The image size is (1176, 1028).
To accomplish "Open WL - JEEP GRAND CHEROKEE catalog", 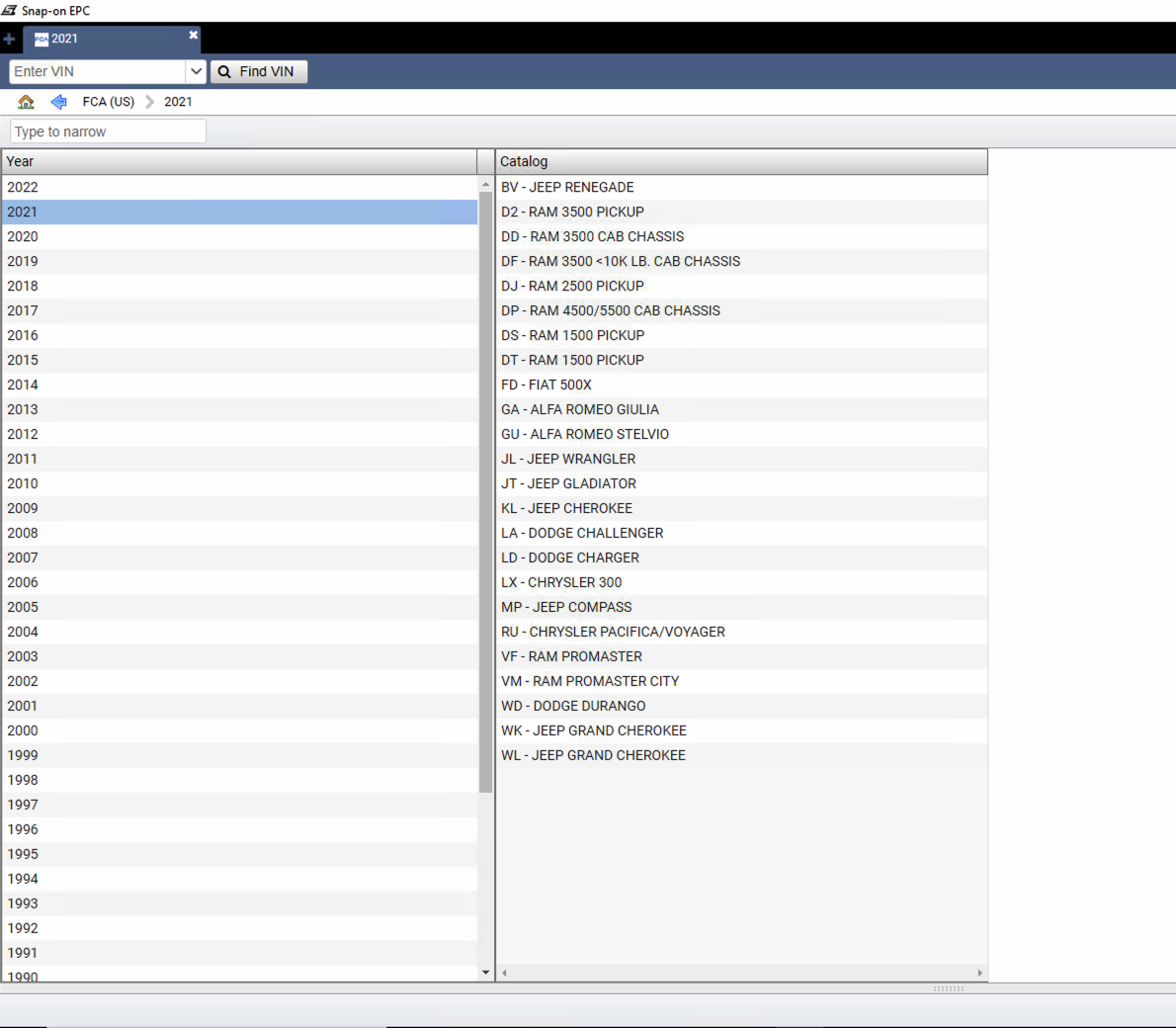I will pos(742,755).
